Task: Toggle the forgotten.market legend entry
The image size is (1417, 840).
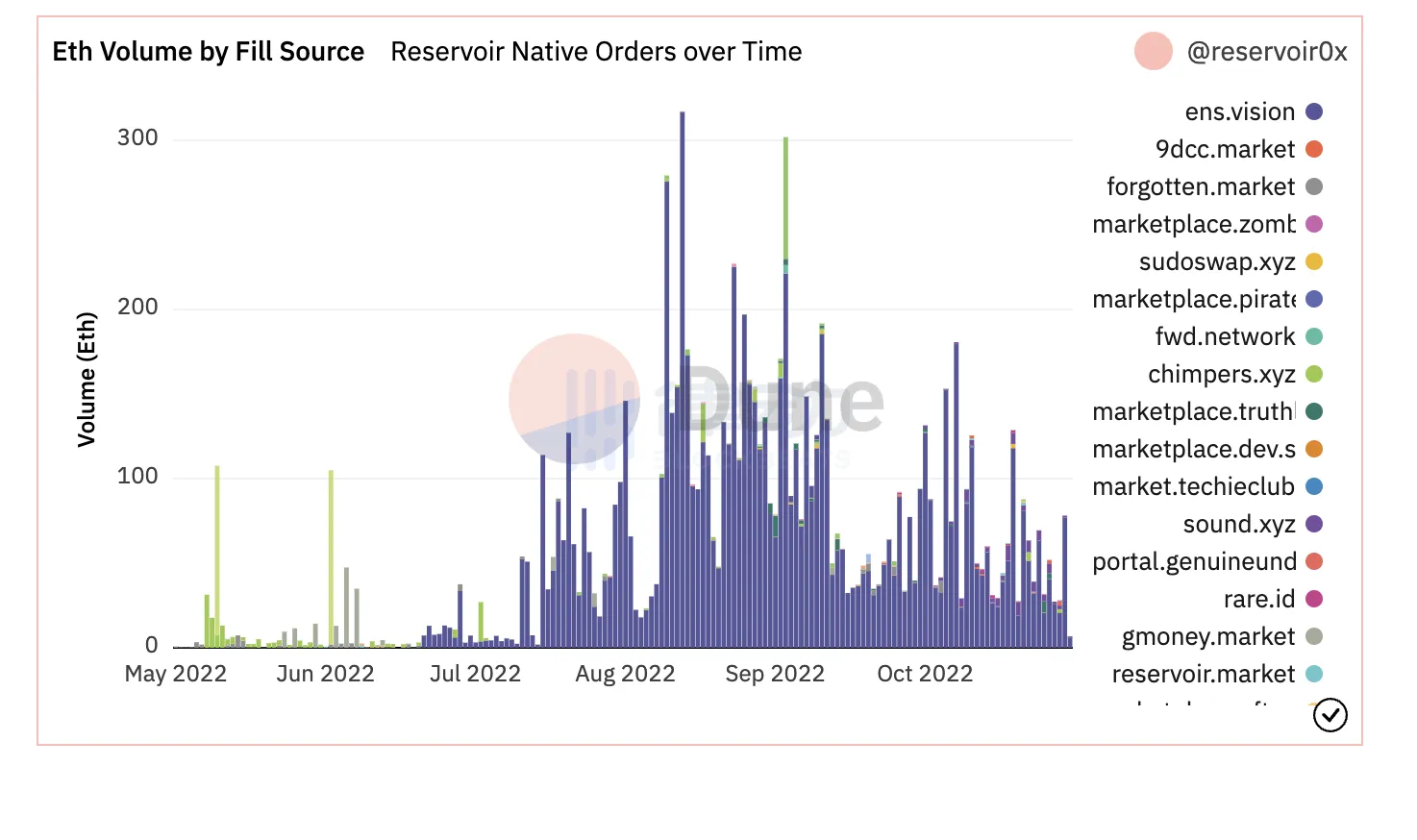Action: [1201, 187]
